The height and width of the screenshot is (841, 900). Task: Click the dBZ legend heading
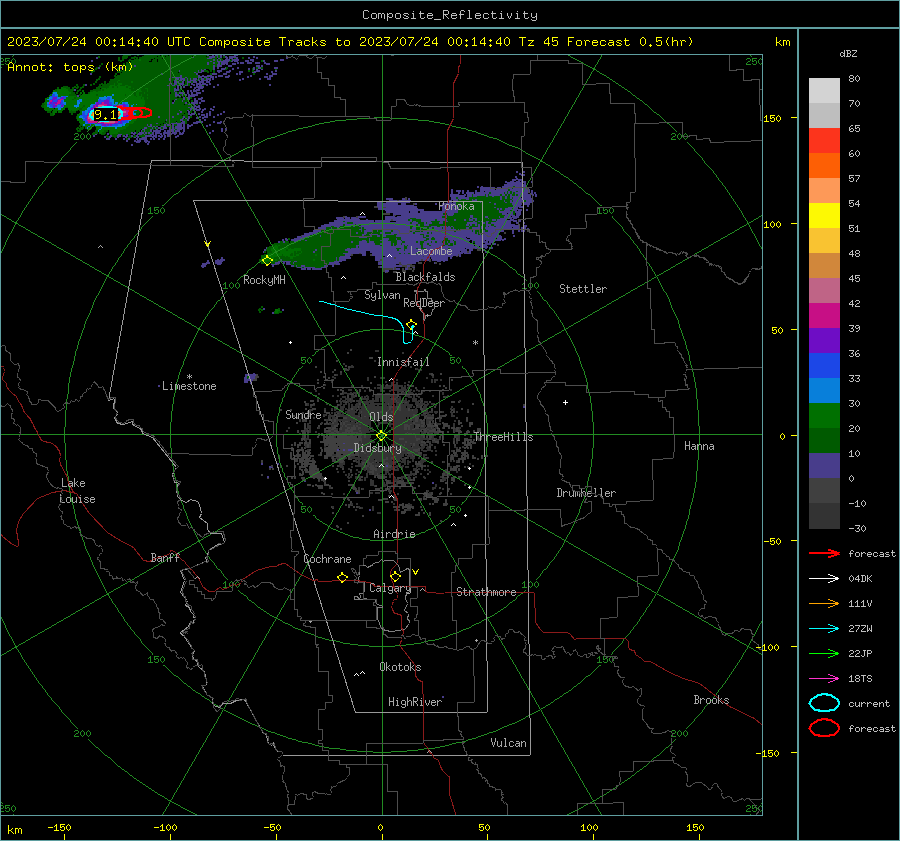[848, 53]
